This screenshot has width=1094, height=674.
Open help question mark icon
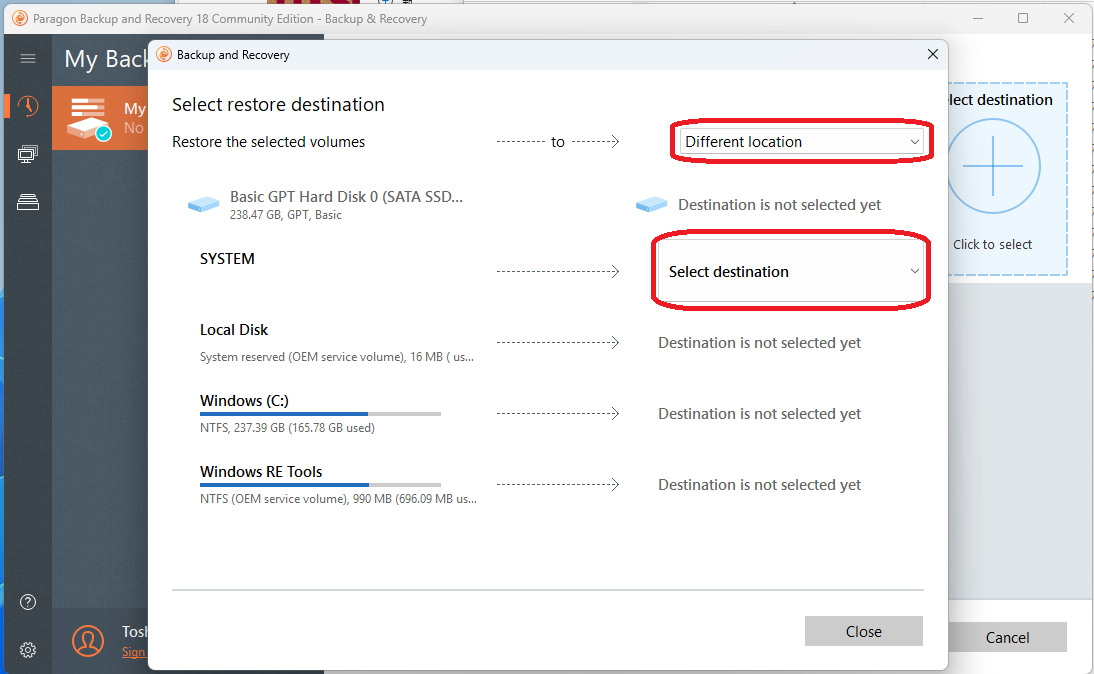click(x=28, y=602)
